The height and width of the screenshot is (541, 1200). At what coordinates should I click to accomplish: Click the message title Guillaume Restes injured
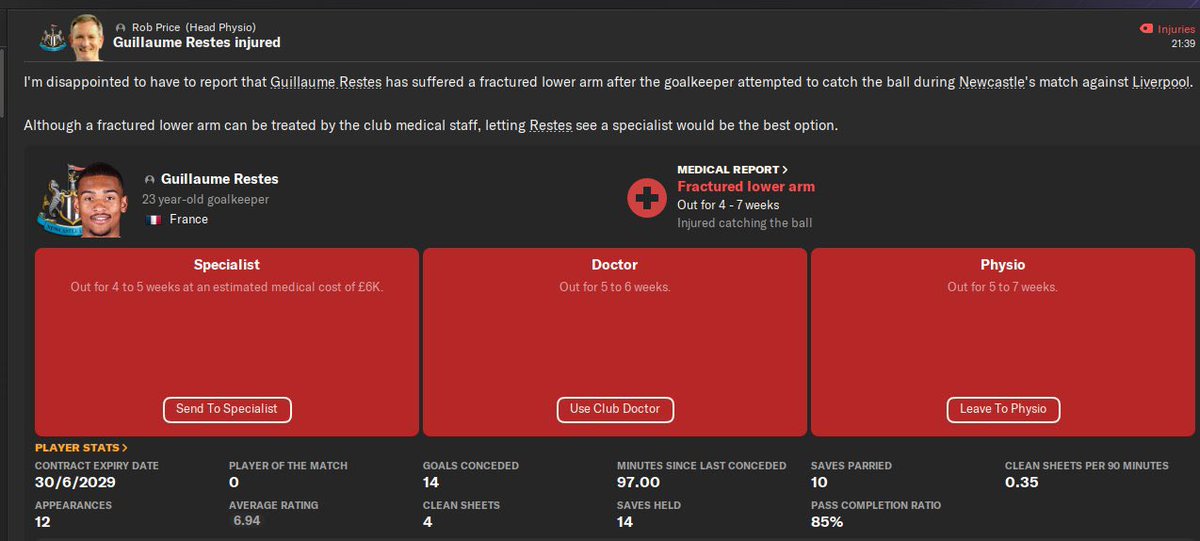197,43
